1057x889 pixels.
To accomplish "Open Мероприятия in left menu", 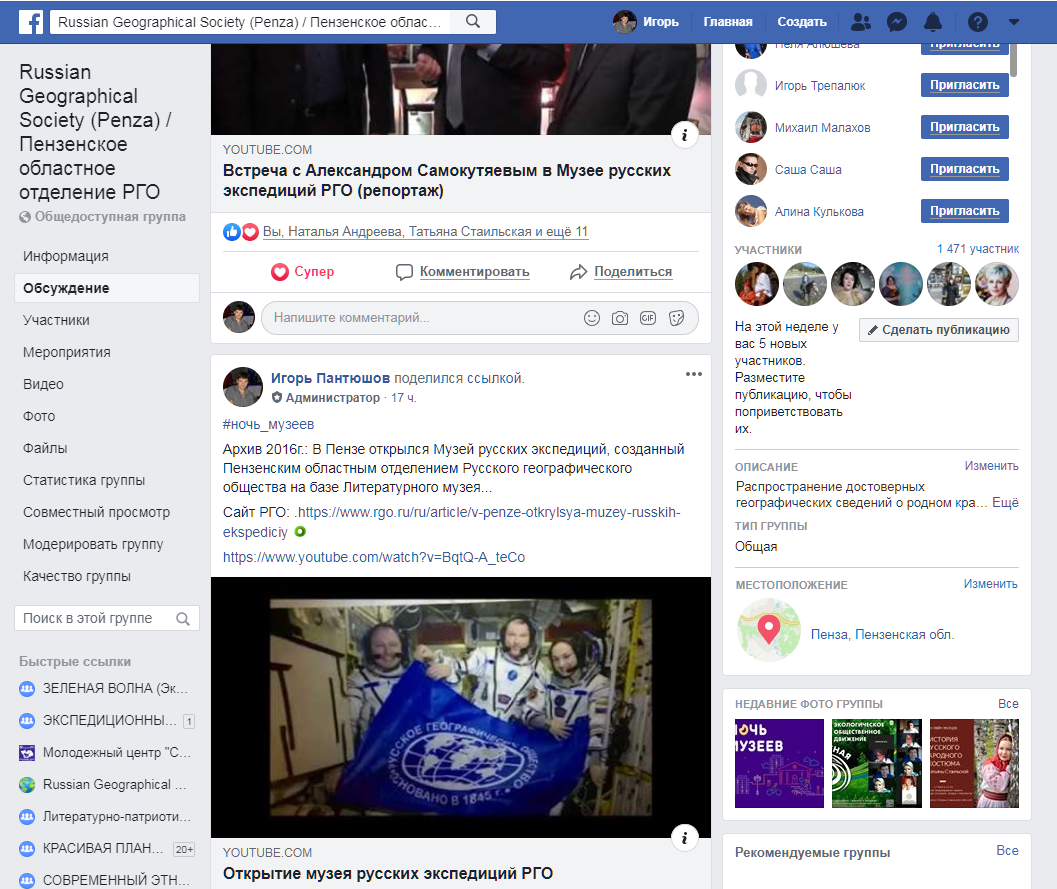I will pos(67,352).
